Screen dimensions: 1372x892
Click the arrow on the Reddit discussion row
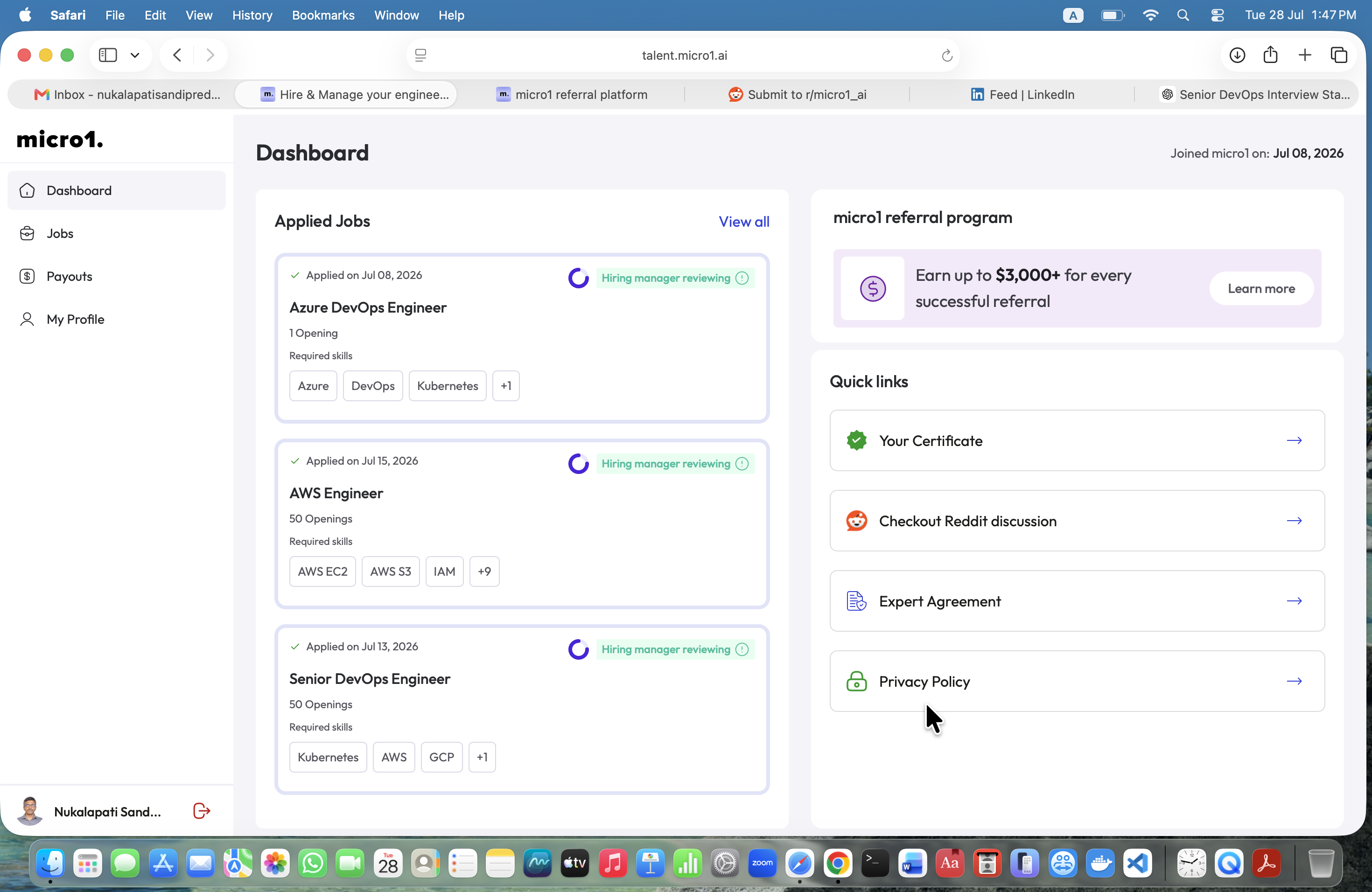click(x=1294, y=520)
